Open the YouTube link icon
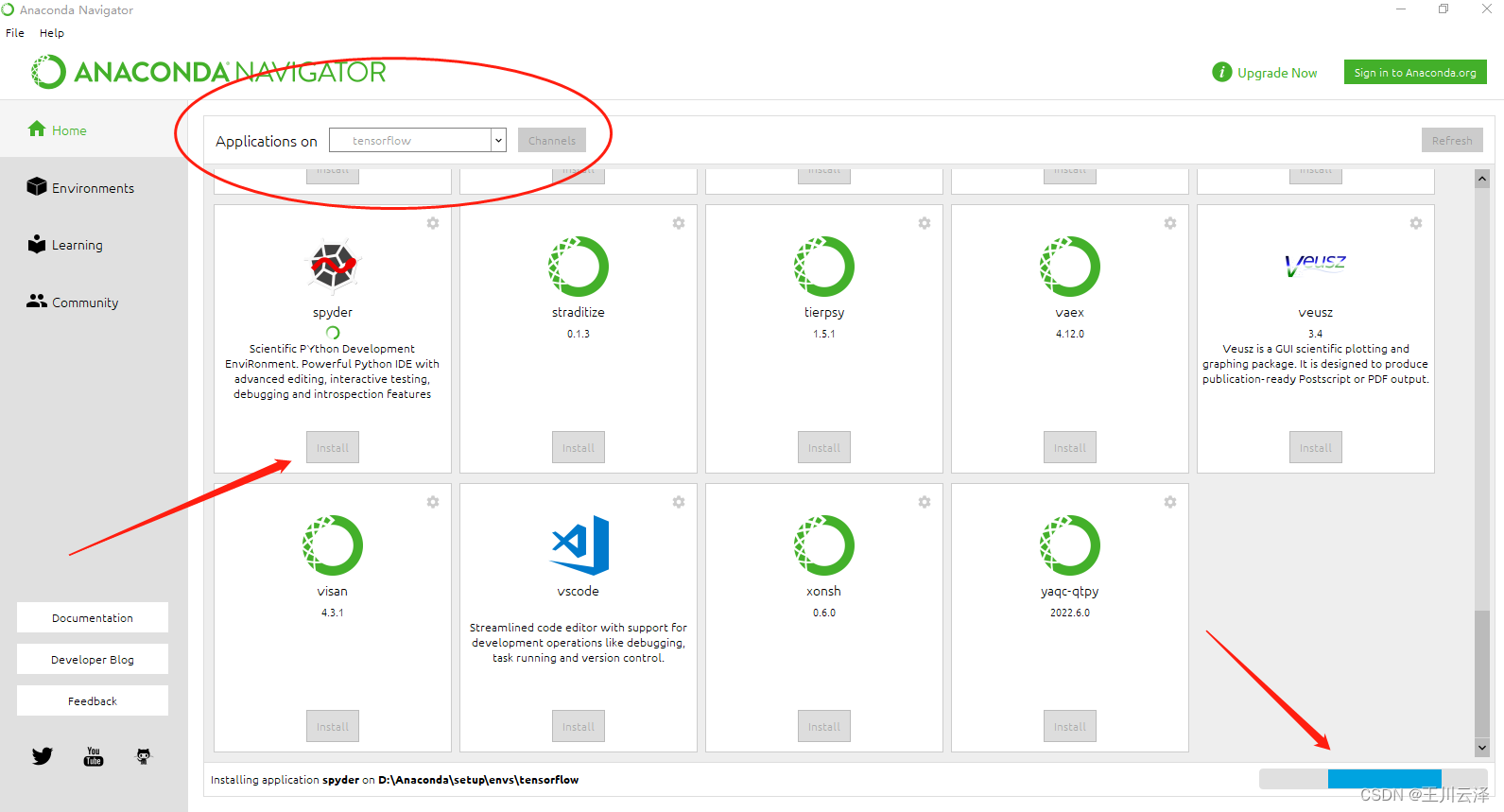1504x812 pixels. (94, 756)
